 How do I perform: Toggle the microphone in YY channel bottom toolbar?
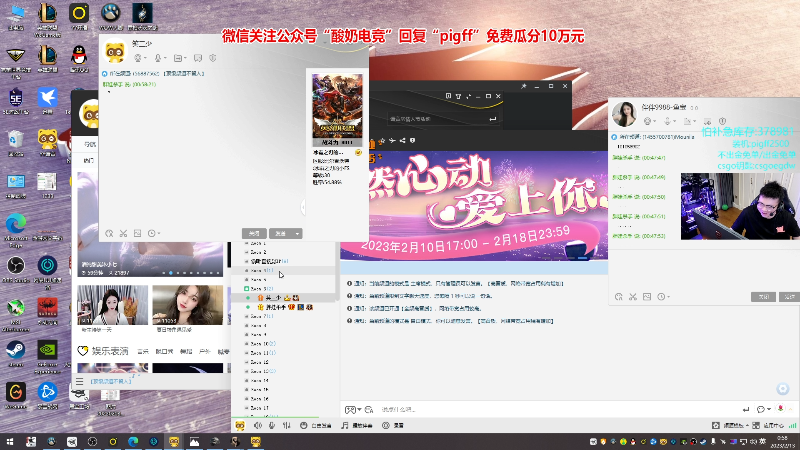272,425
